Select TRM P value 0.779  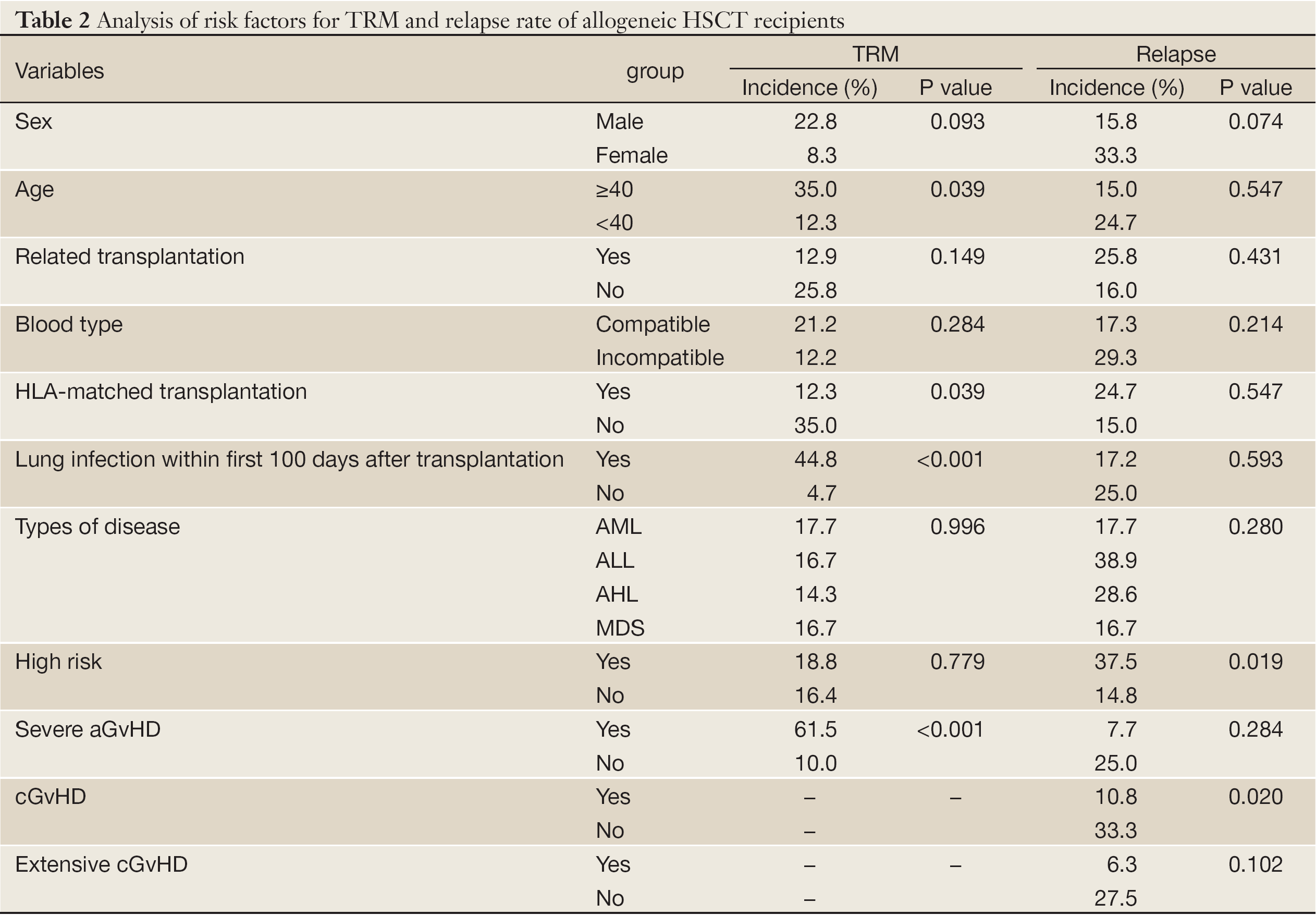(x=957, y=662)
